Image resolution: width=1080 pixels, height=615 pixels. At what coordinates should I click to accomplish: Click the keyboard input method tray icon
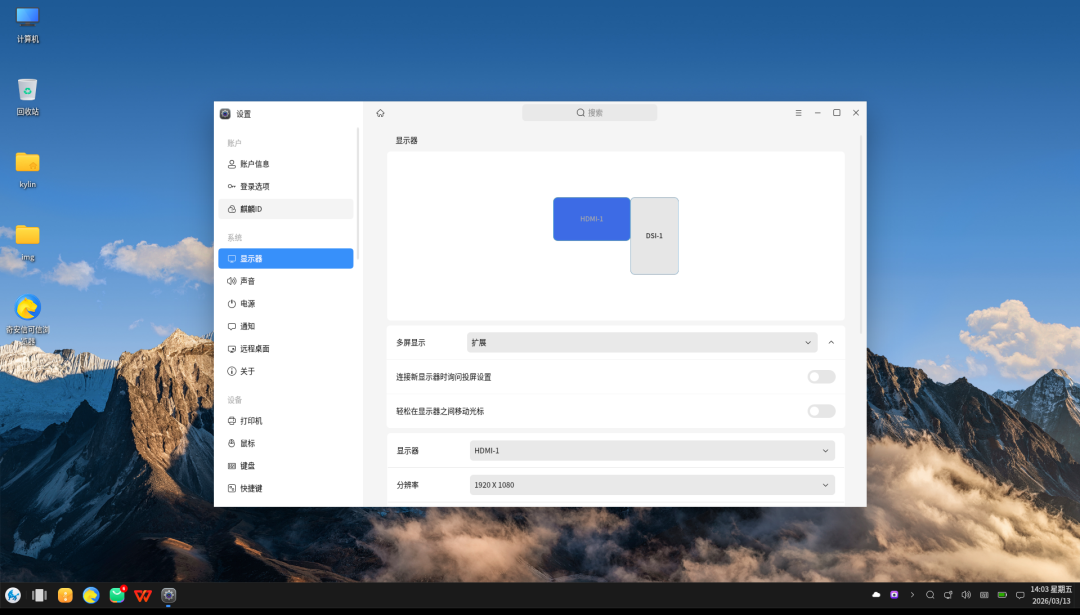tap(984, 594)
